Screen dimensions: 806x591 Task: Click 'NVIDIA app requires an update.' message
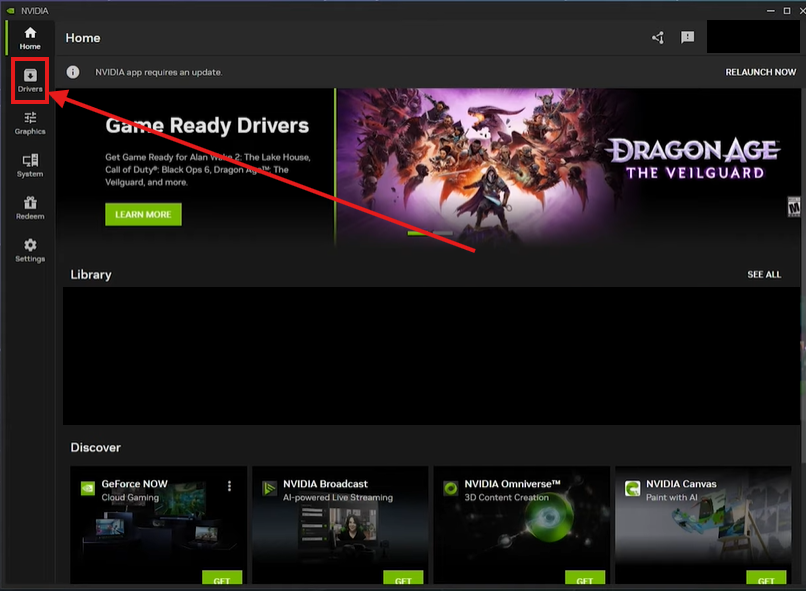click(158, 72)
